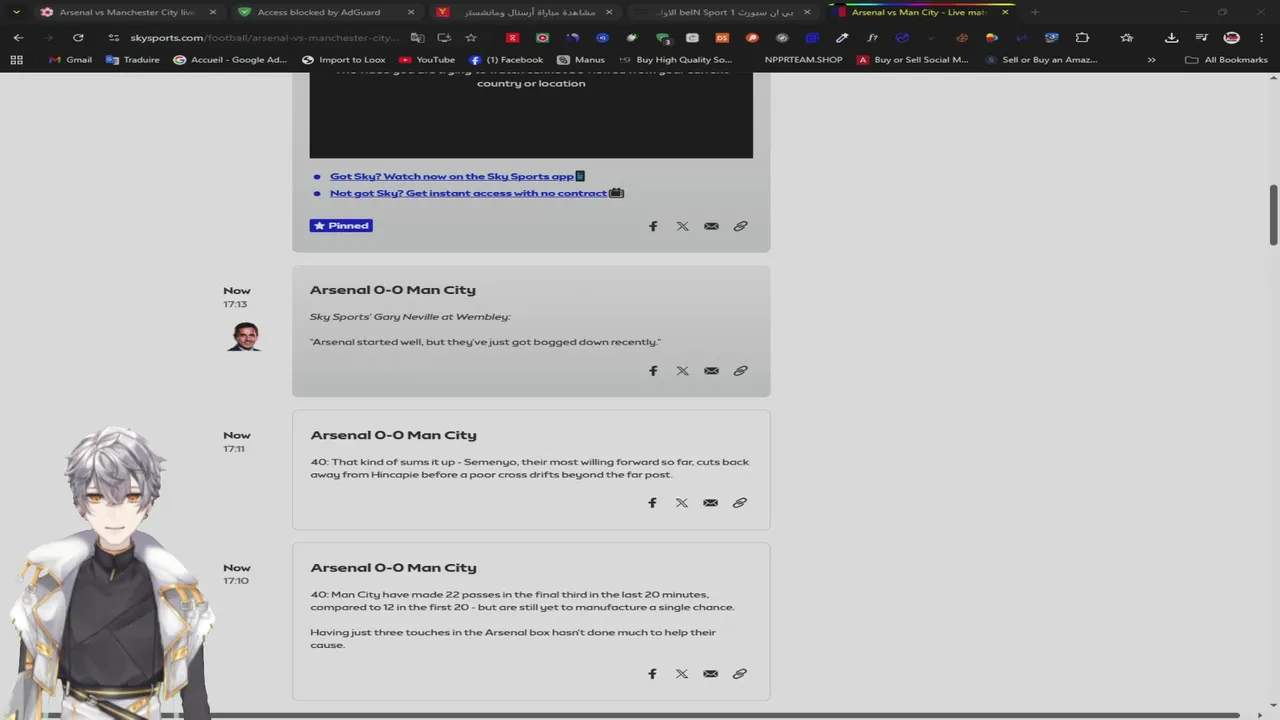Share the 17:11 Semenyo post on X
This screenshot has height=720, width=1280.
point(681,503)
